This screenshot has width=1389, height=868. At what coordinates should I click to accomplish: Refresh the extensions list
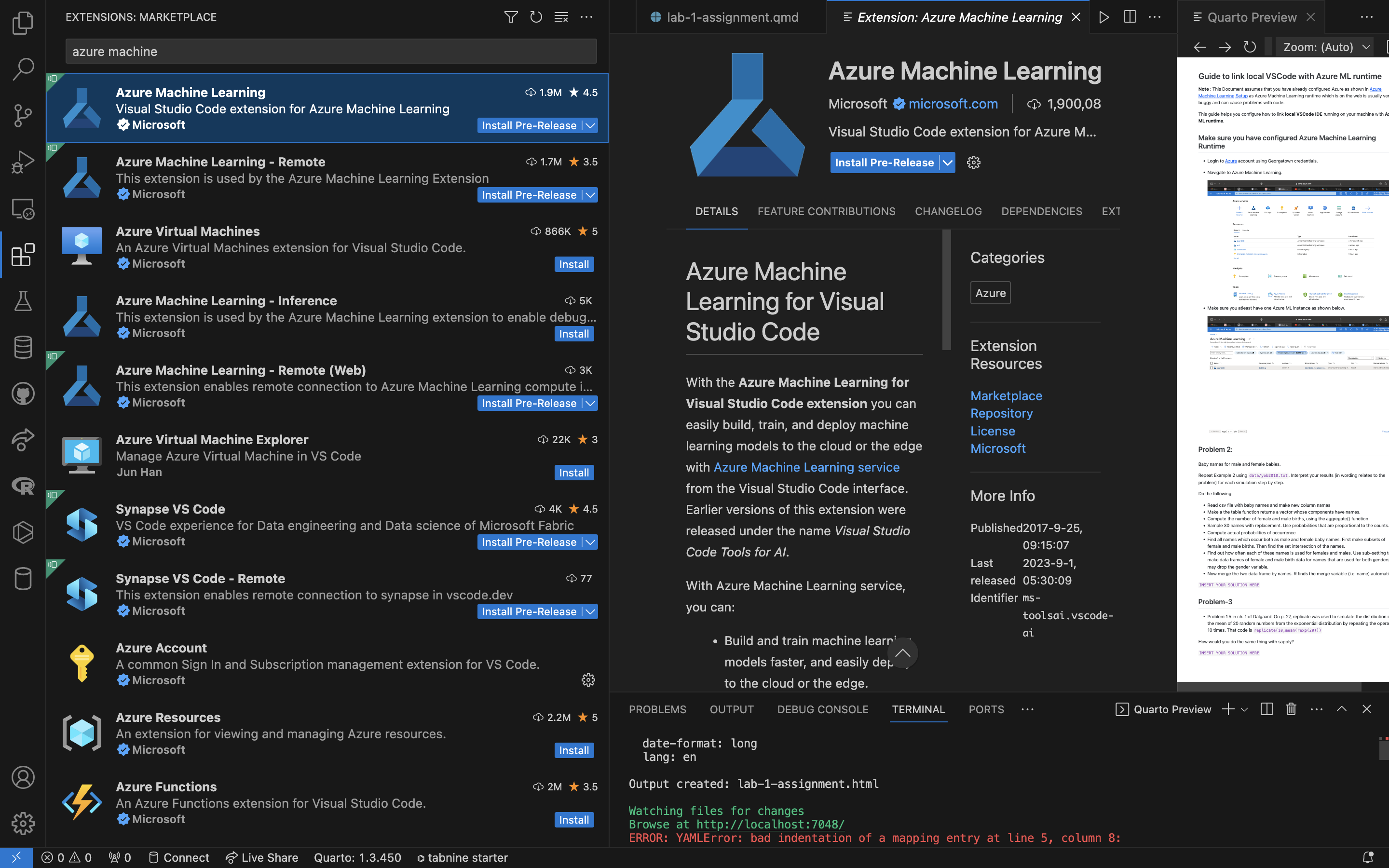click(x=536, y=17)
